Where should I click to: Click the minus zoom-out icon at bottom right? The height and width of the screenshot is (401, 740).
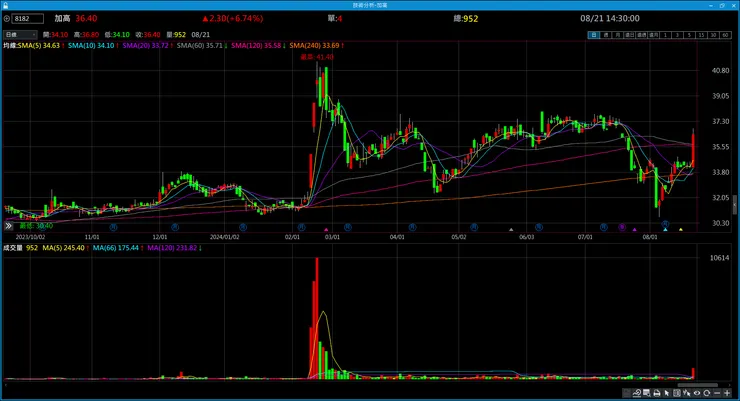point(717,393)
